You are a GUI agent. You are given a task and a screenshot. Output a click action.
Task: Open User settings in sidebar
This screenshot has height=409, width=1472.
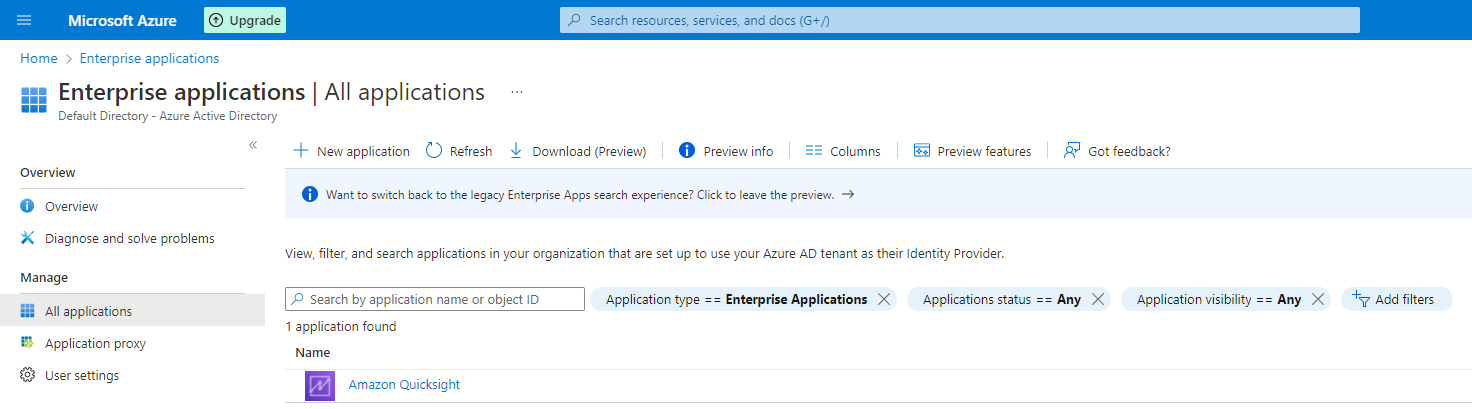click(x=81, y=375)
